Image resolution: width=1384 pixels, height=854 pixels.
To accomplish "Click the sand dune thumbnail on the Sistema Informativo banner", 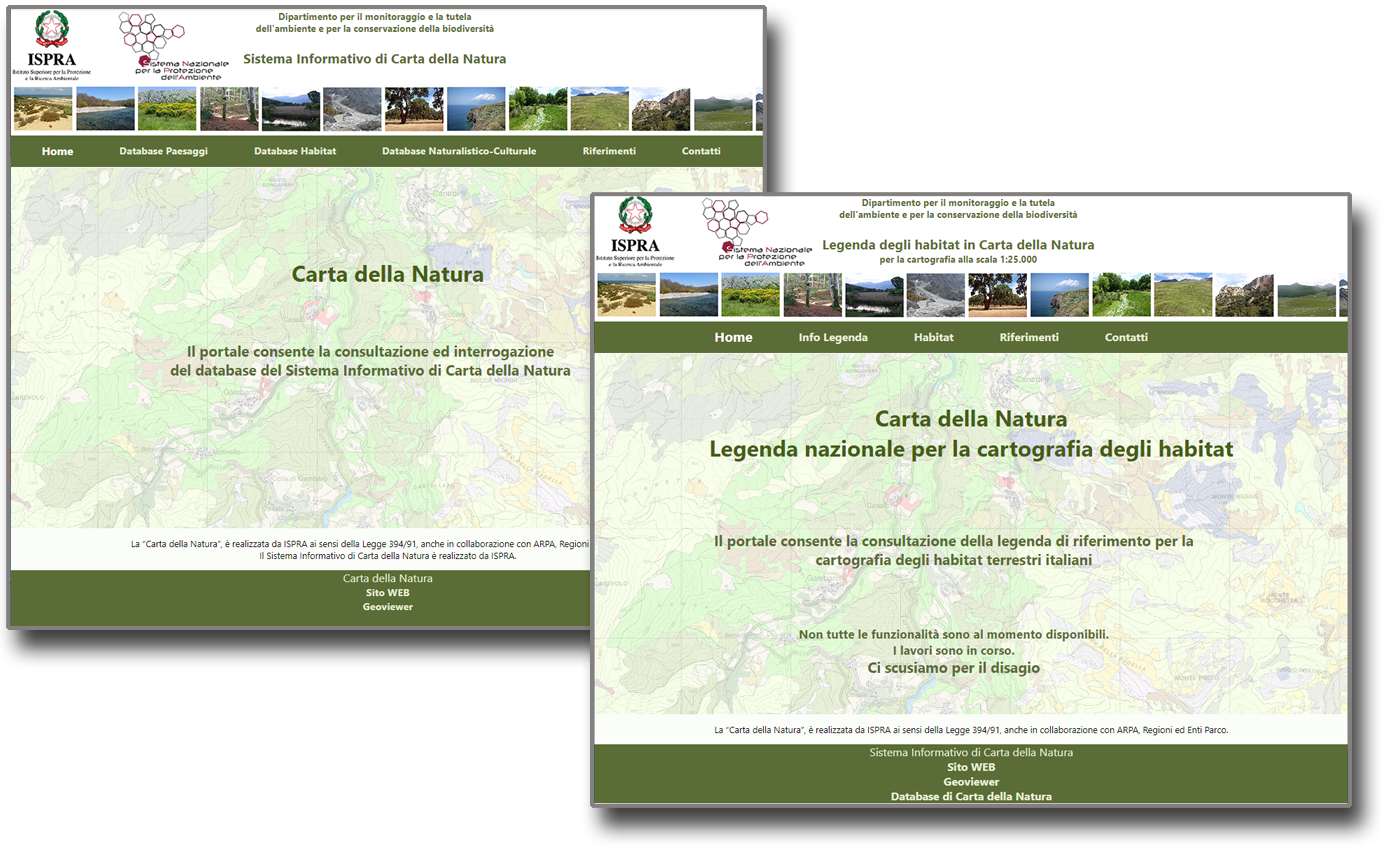I will (43, 109).
